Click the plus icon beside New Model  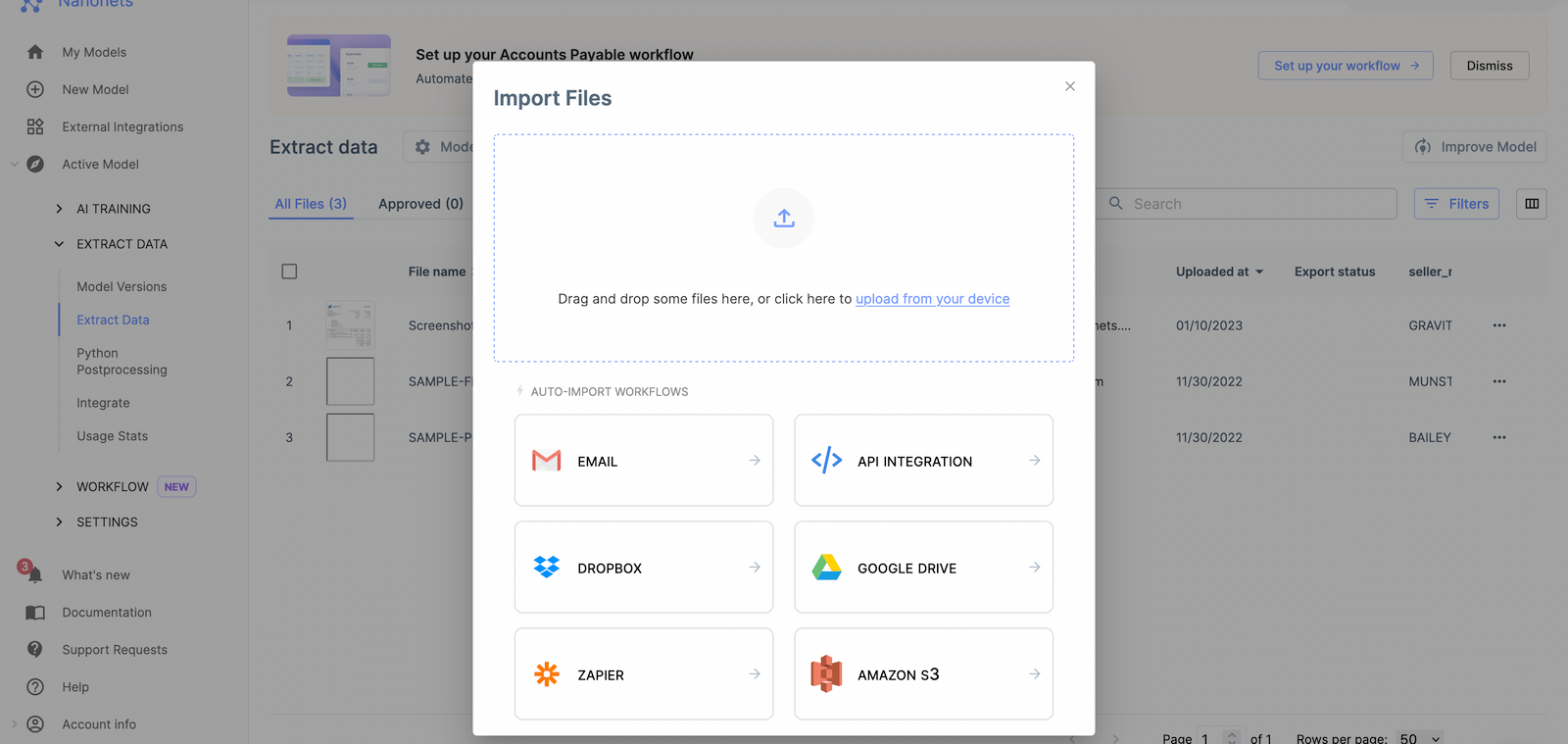[x=35, y=89]
